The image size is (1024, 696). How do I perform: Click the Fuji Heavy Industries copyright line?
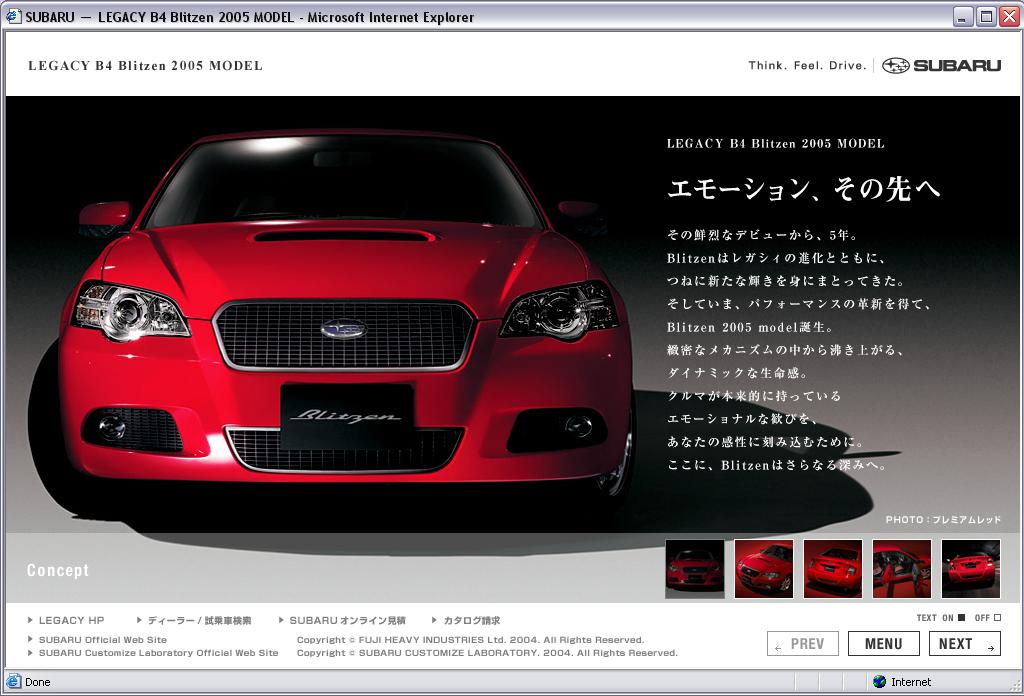click(x=470, y=640)
